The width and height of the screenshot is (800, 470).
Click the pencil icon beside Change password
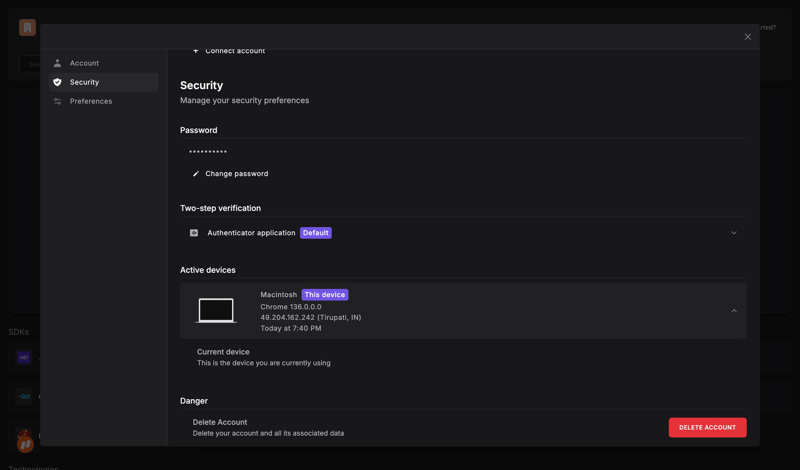click(196, 174)
